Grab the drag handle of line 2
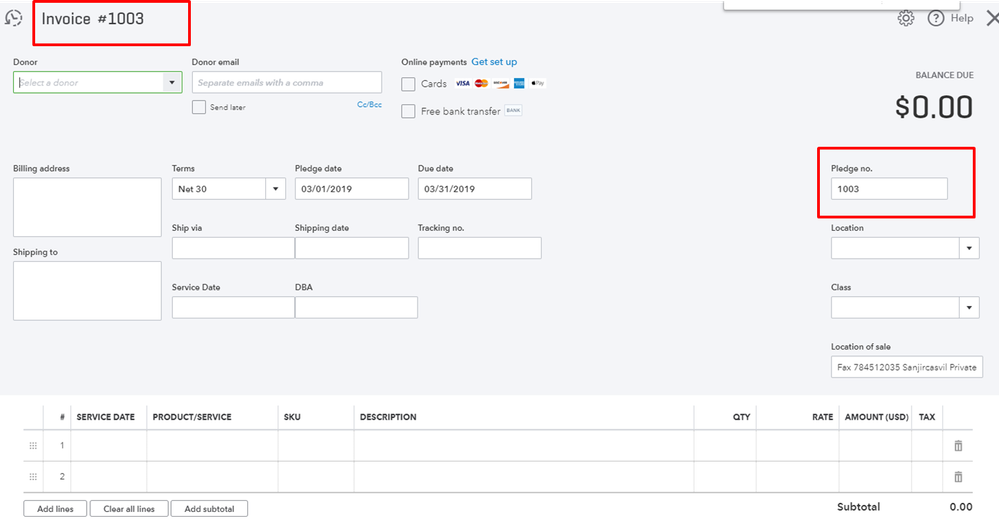 pyautogui.click(x=33, y=476)
